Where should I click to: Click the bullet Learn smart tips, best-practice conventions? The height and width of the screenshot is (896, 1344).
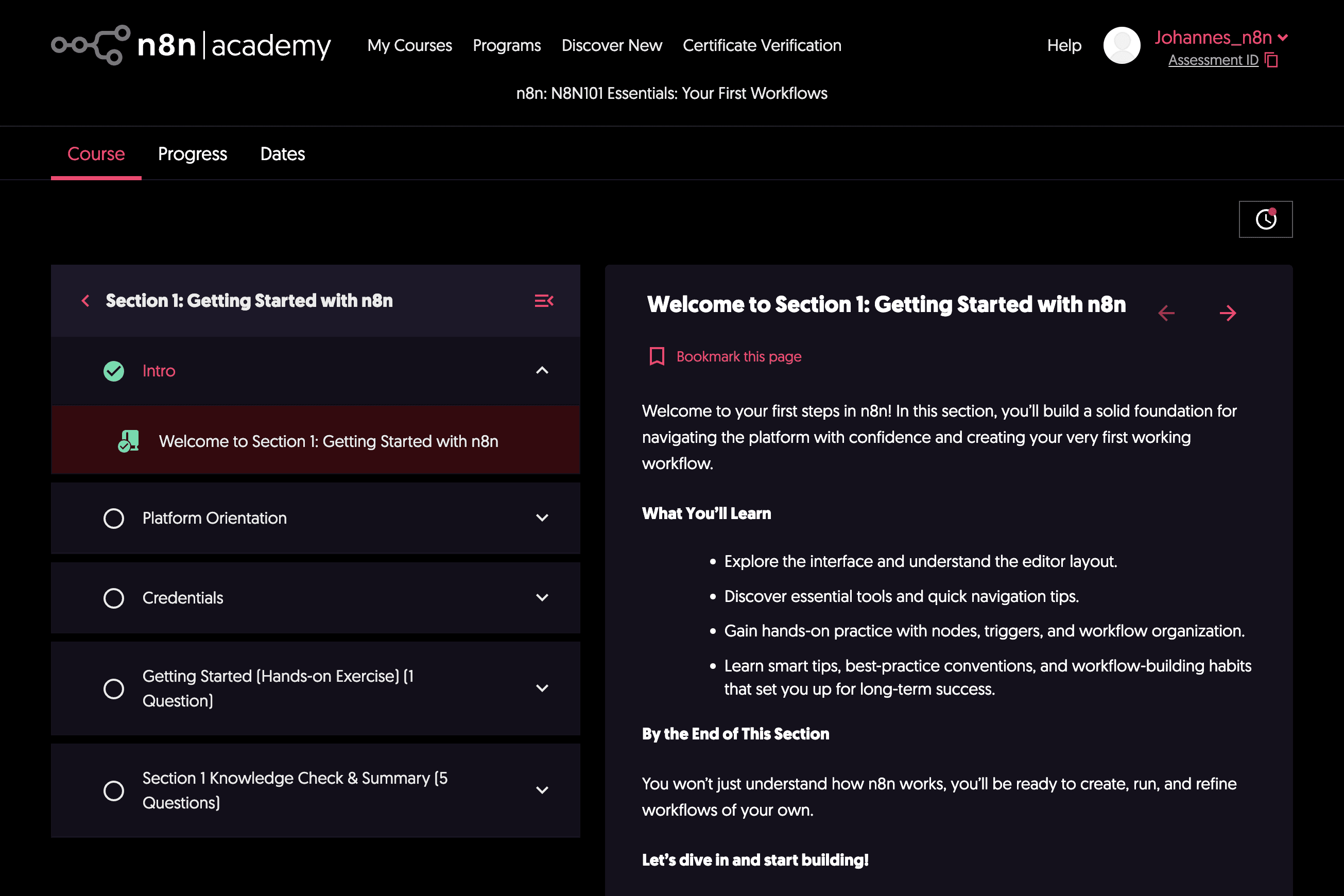tap(988, 677)
